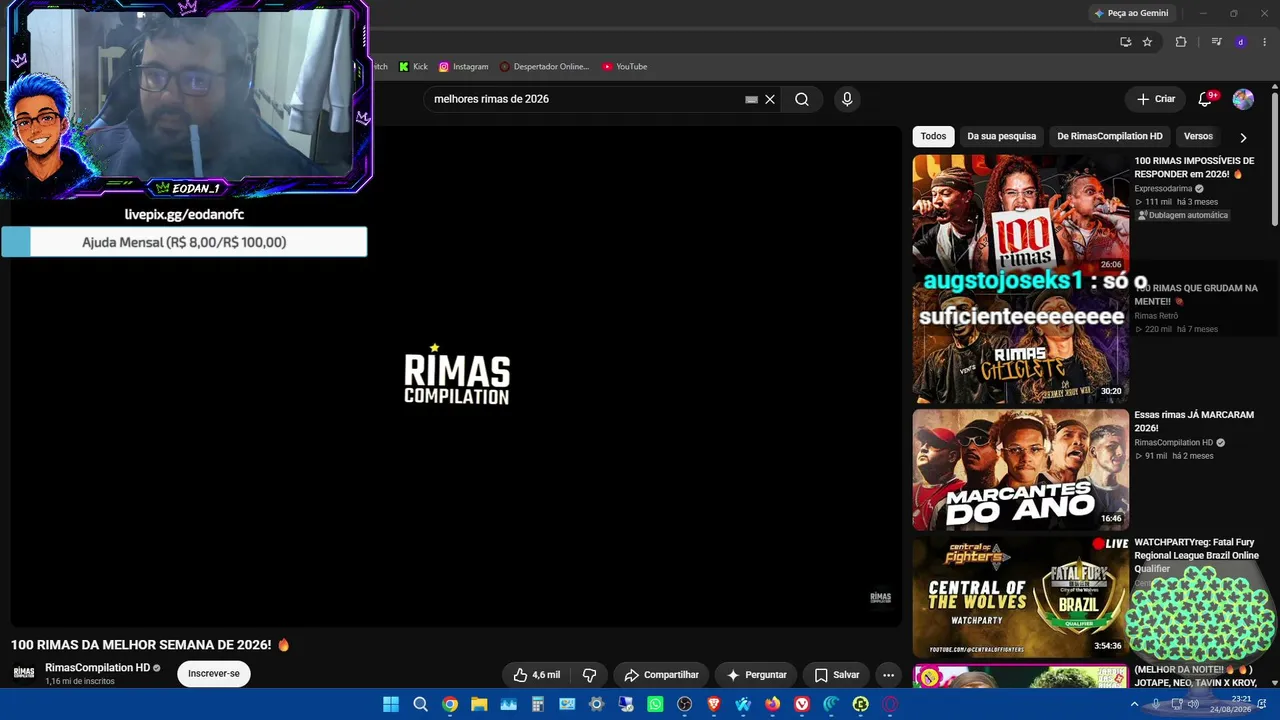
Task: Open video title 'Essas rimas JÁ MARCARAM 2026!'
Action: 1194,421
